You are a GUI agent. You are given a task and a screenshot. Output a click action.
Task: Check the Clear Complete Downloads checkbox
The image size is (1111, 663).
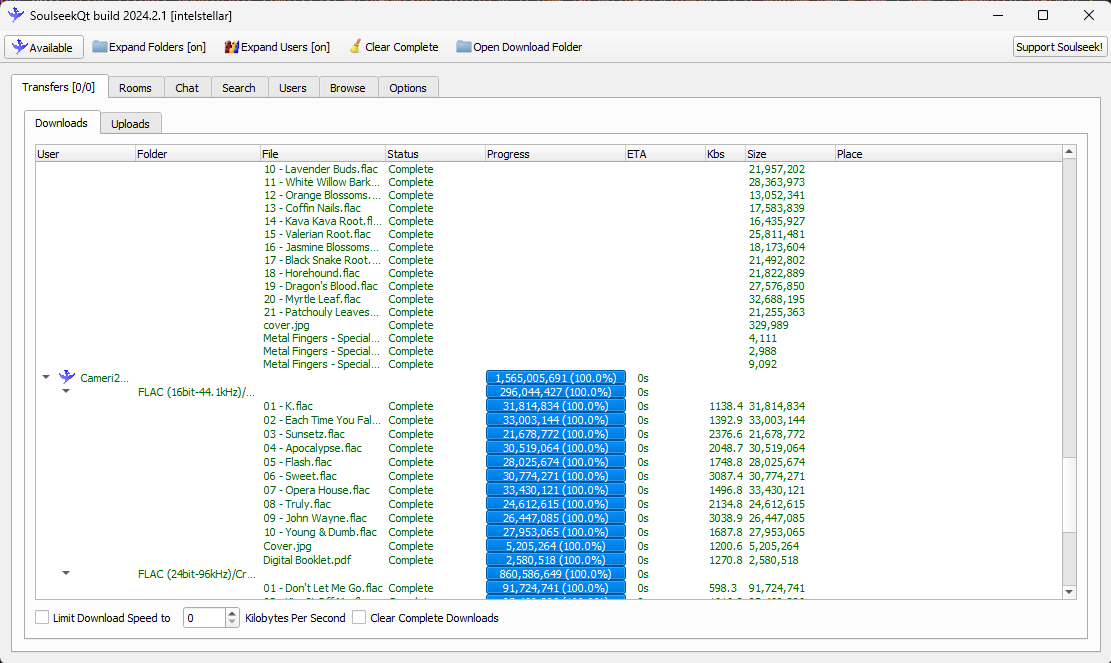359,618
